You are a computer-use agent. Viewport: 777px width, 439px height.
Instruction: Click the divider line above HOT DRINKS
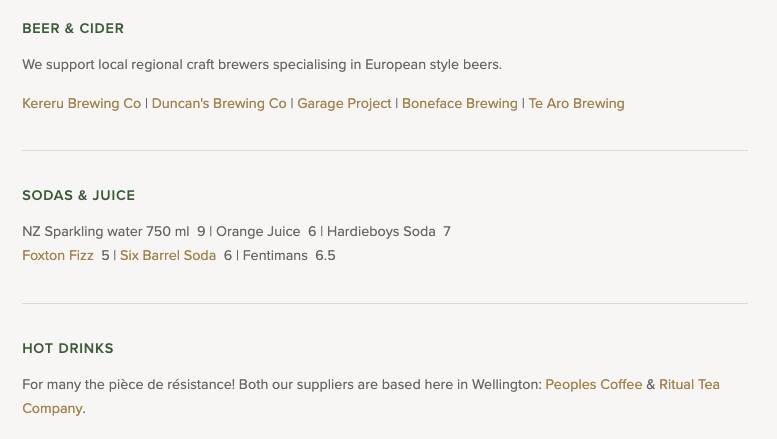click(385, 303)
